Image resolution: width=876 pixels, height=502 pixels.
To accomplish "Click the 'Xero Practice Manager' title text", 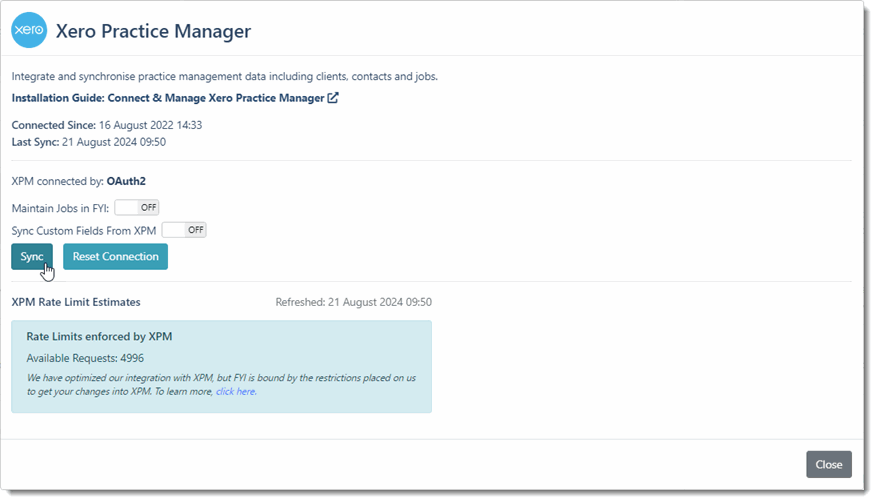I will [x=154, y=31].
